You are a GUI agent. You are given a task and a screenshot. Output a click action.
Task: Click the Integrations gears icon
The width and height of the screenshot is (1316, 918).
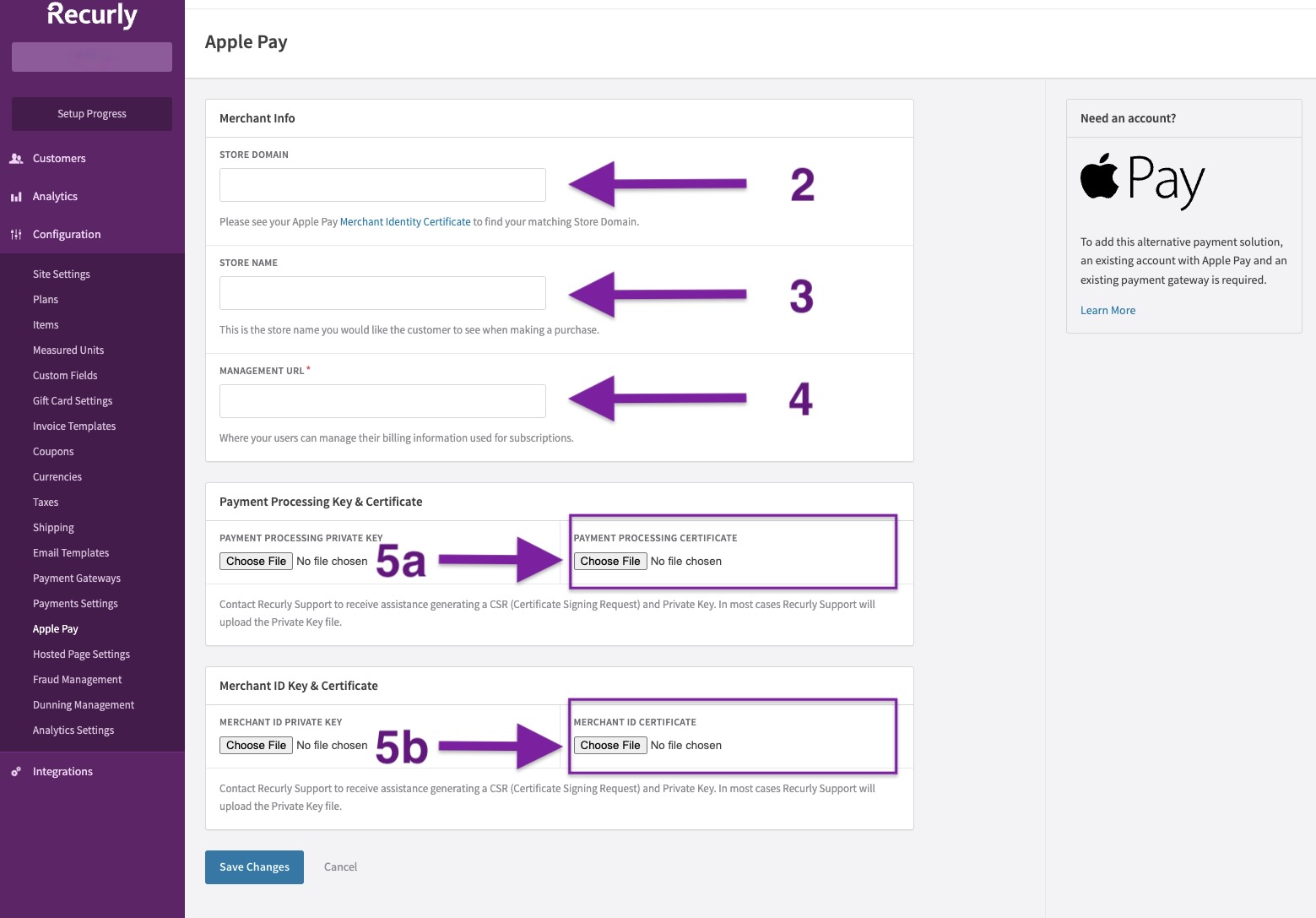16,772
